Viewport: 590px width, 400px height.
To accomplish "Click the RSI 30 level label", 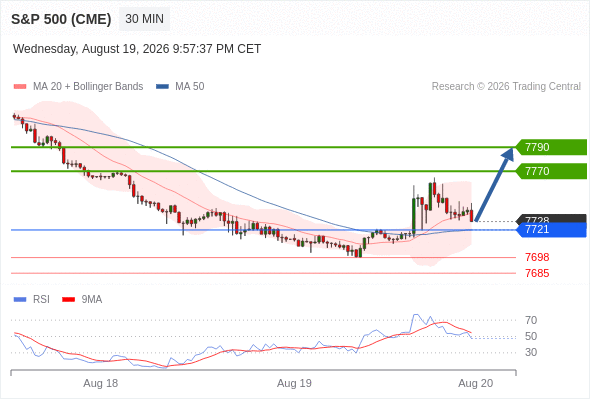I will (x=531, y=352).
